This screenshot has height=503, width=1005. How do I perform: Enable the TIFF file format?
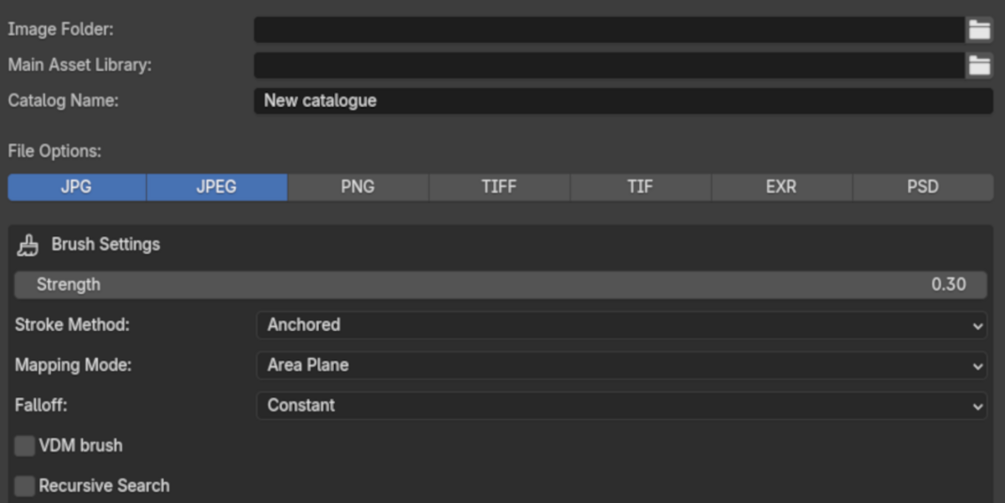click(499, 187)
